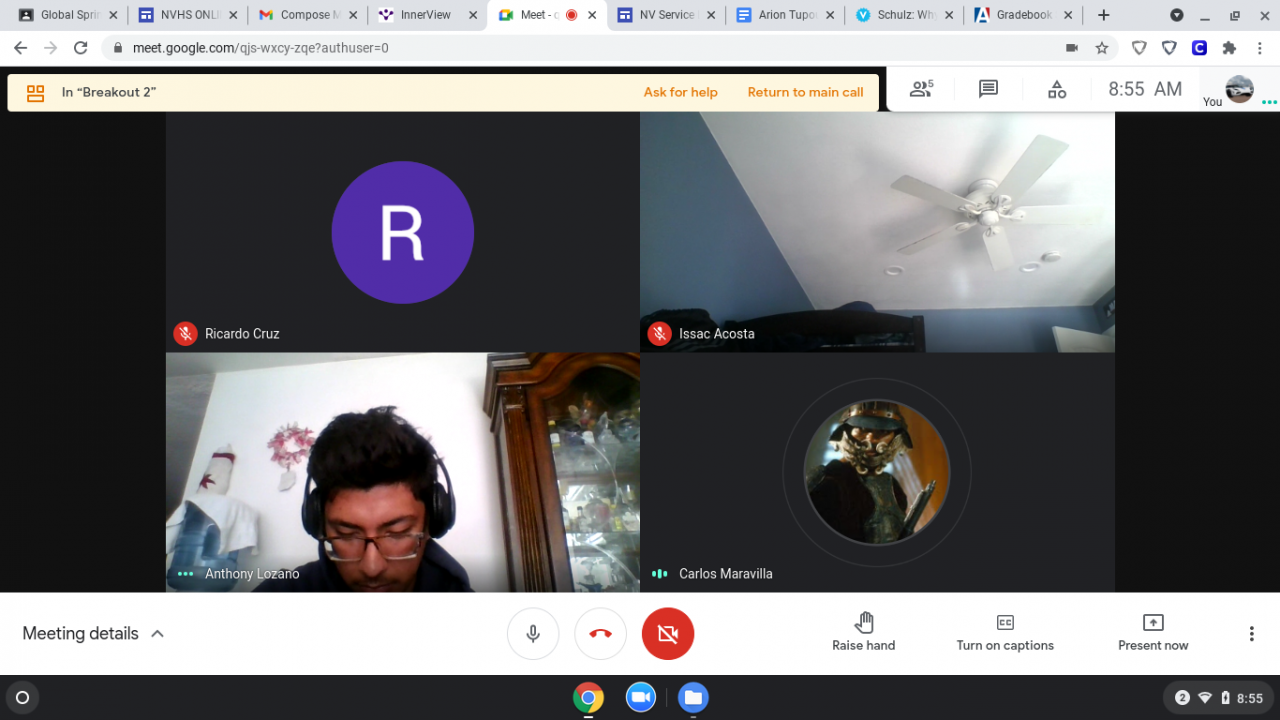Image resolution: width=1280 pixels, height=720 pixels.
Task: Raise hand in the meeting
Action: (x=864, y=634)
